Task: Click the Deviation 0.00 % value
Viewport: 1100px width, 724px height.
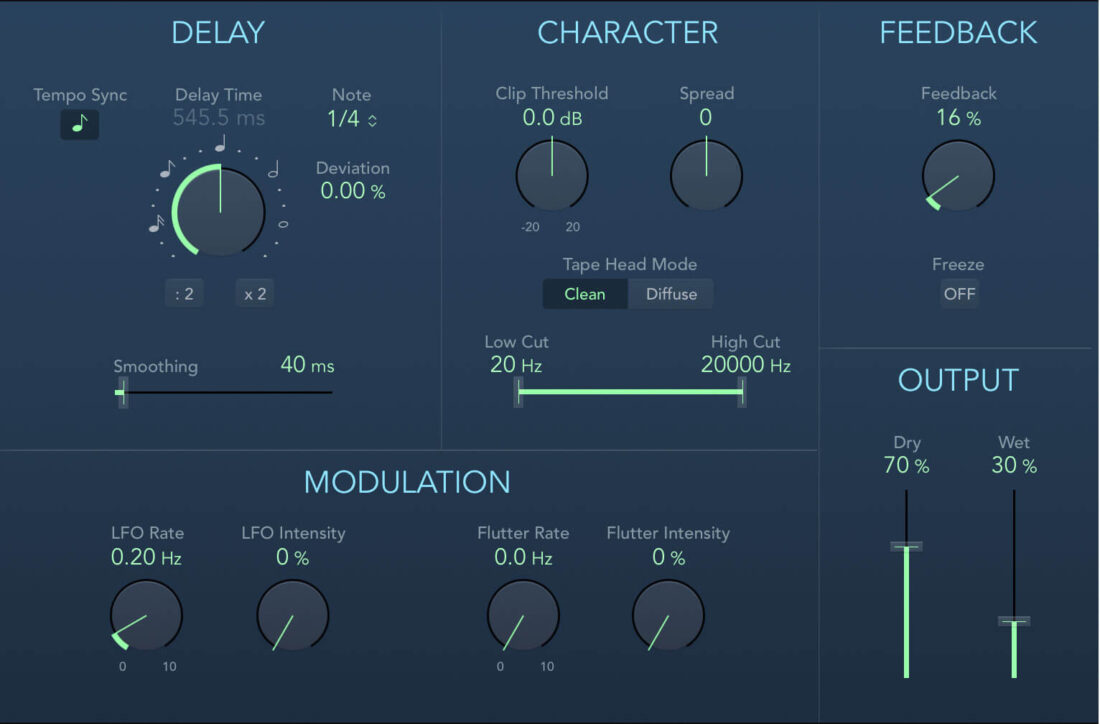Action: [353, 191]
